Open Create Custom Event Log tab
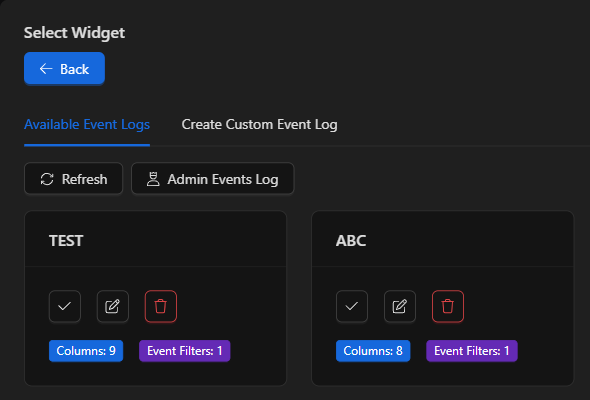The image size is (590, 400). coord(260,125)
